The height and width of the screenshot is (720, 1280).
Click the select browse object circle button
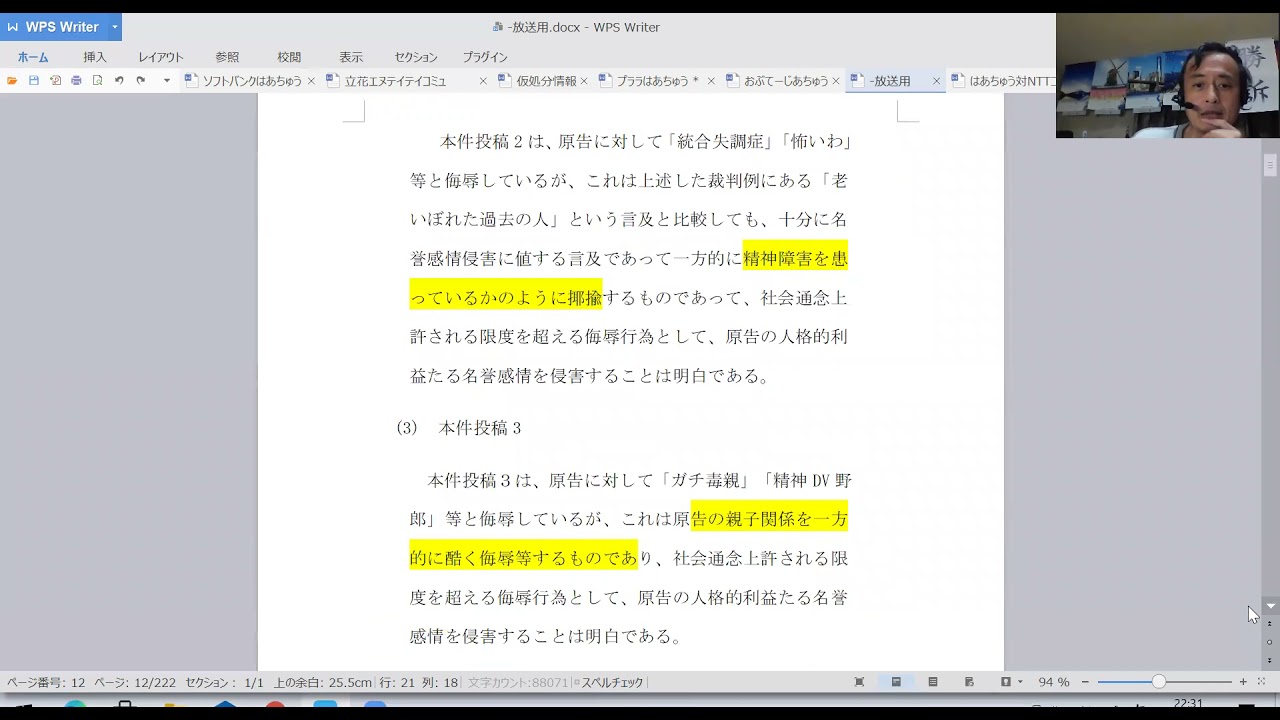click(x=1270, y=642)
